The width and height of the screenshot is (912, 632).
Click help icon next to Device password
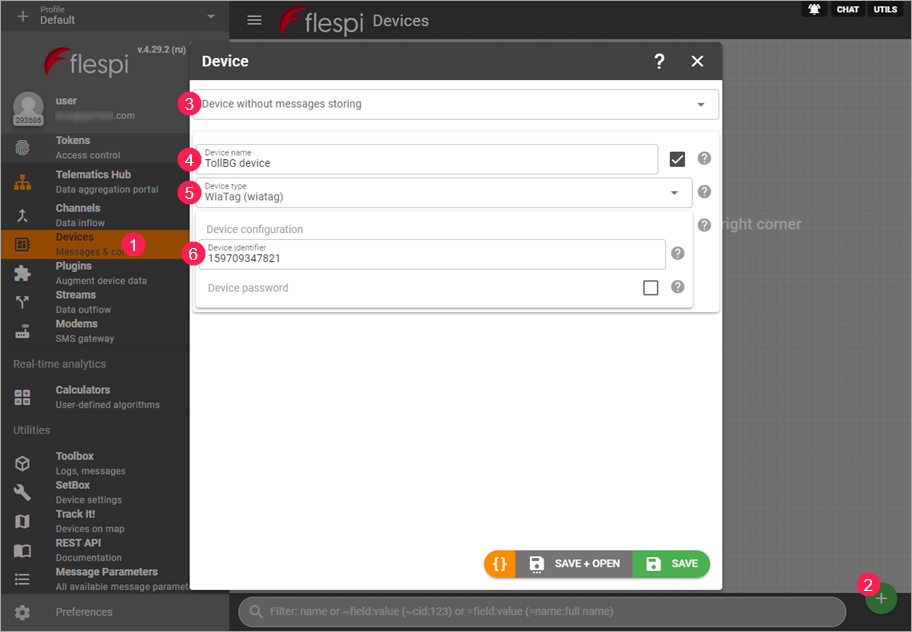[678, 287]
